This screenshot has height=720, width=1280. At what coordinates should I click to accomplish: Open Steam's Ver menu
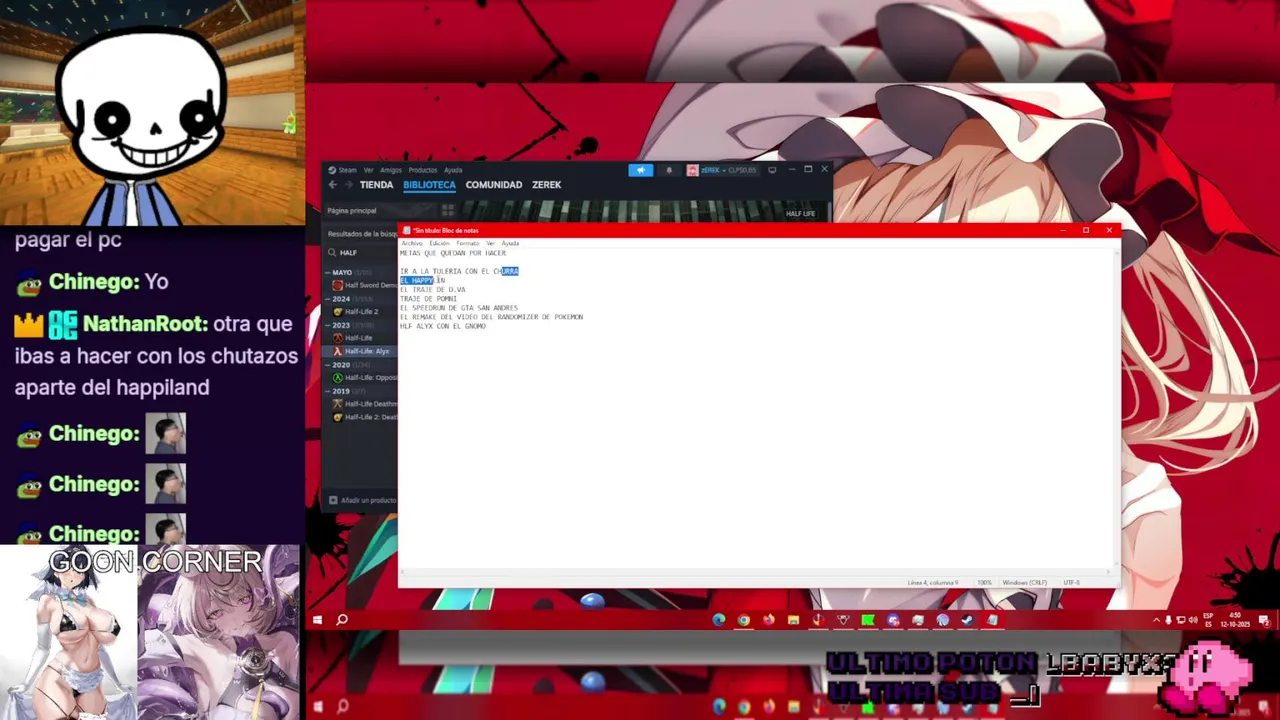368,170
